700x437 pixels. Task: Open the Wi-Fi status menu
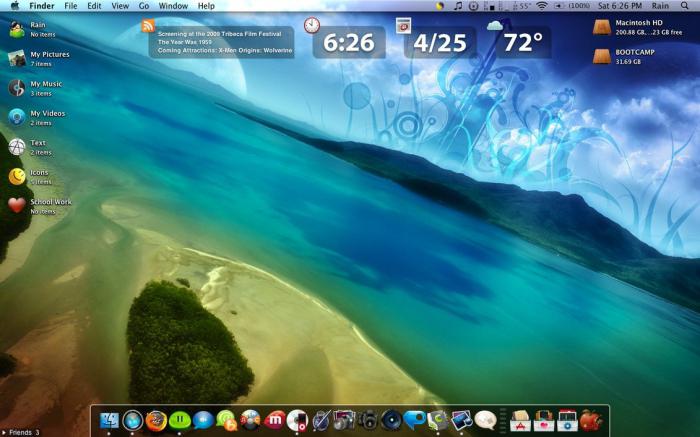(541, 6)
